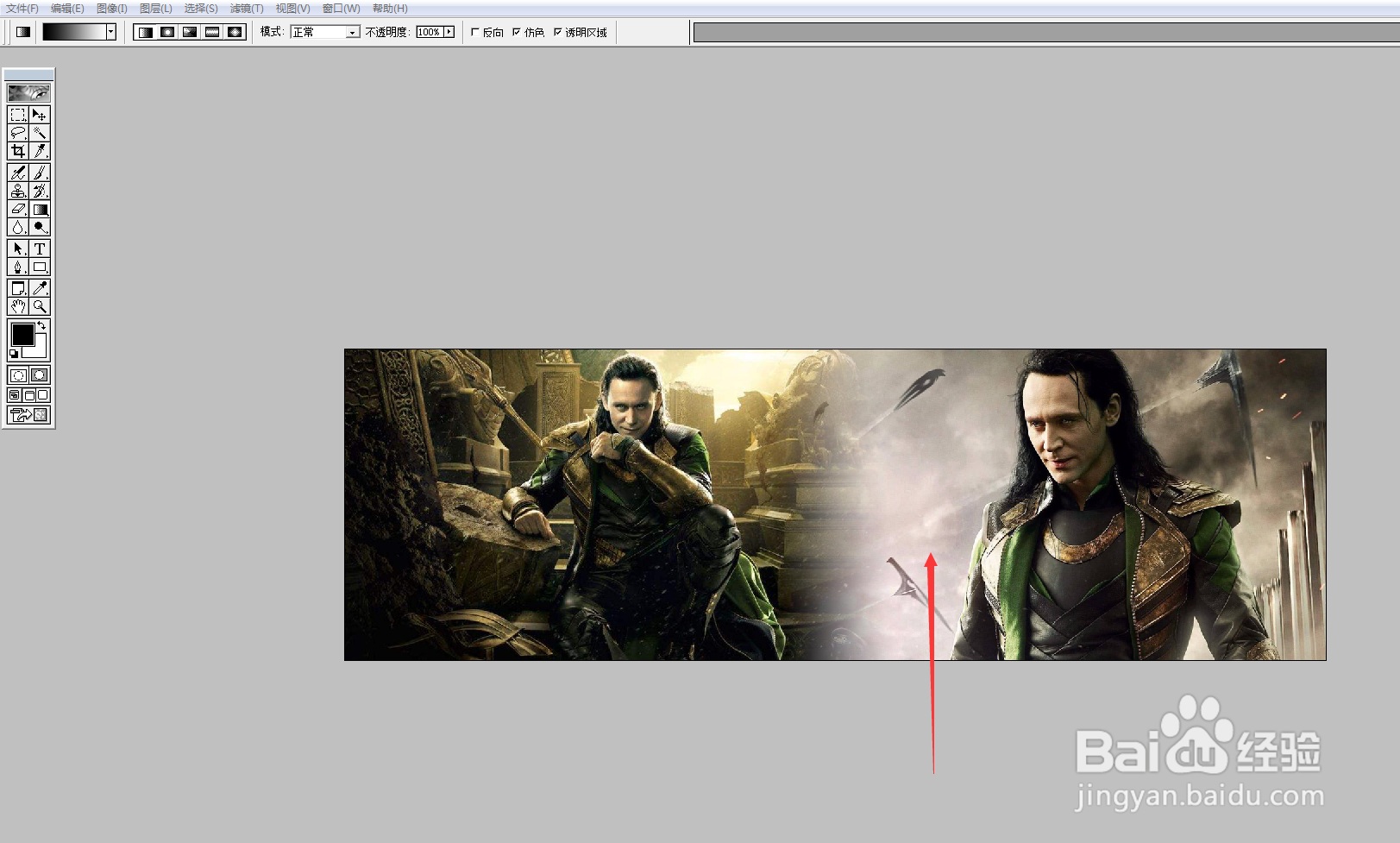This screenshot has height=843, width=1400.
Task: Reset to default foreground/background colors
Action: point(14,353)
